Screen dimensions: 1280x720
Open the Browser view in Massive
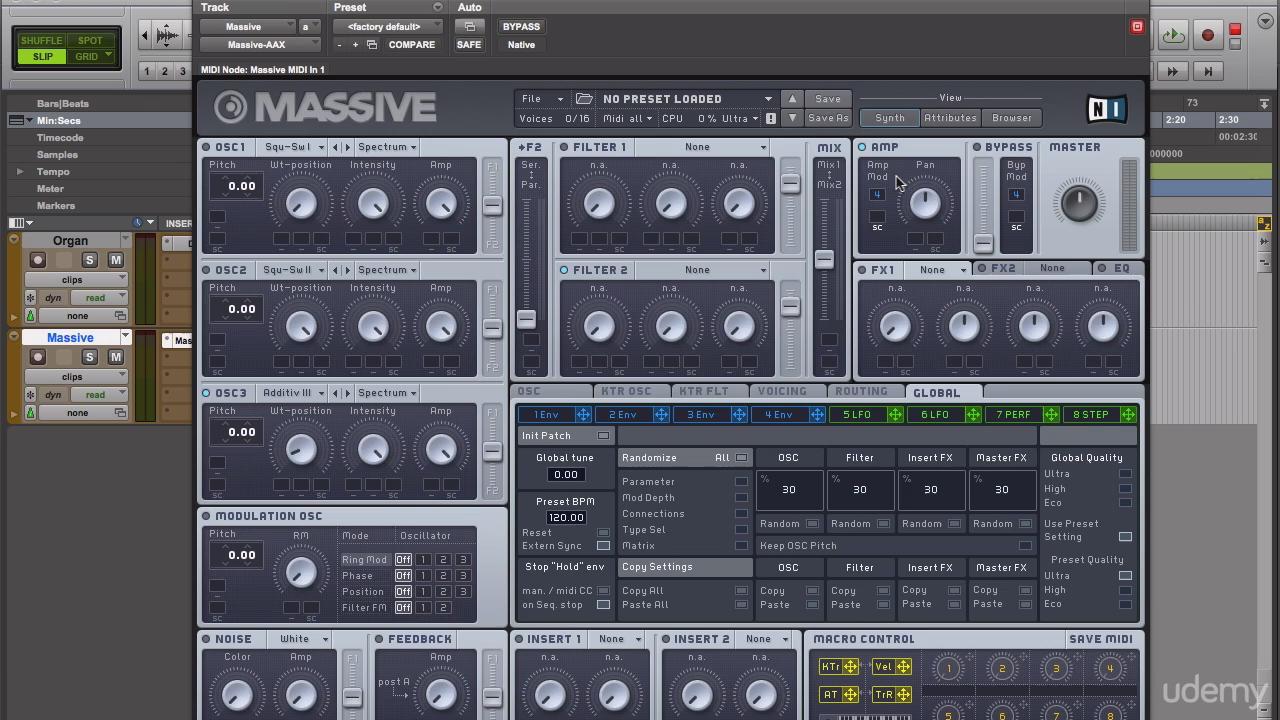1011,118
